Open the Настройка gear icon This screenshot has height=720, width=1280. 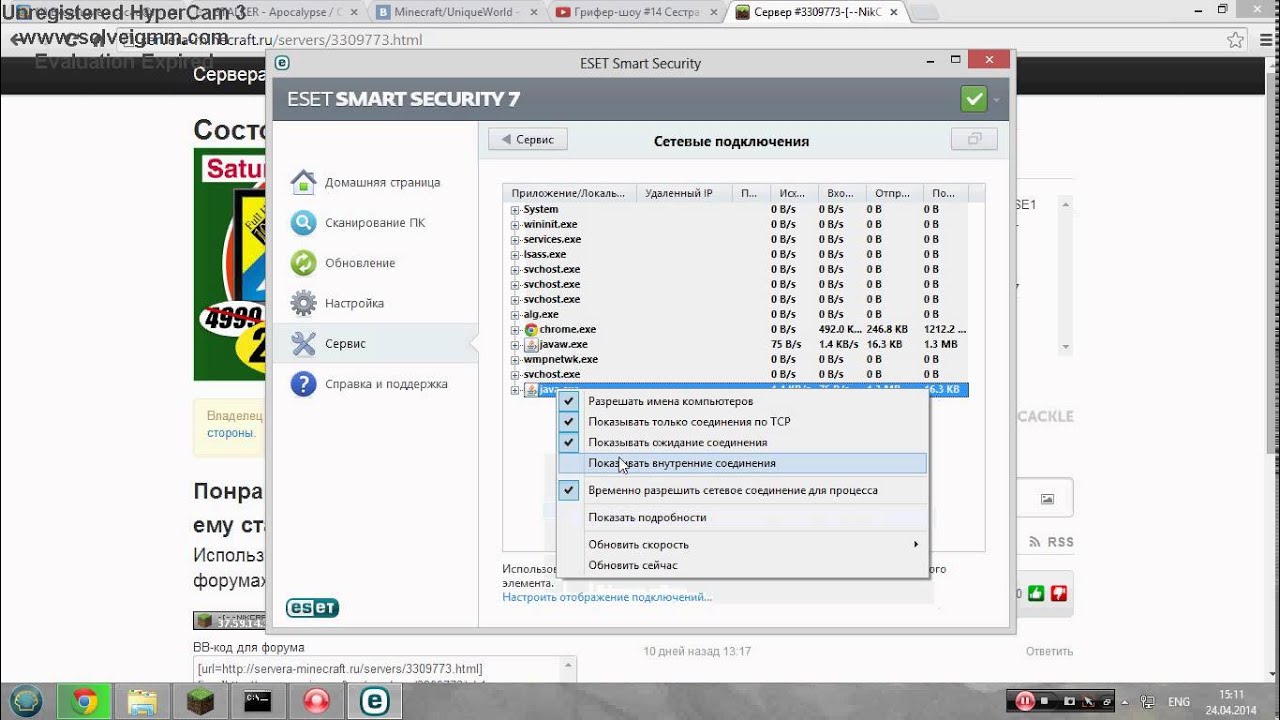(303, 303)
